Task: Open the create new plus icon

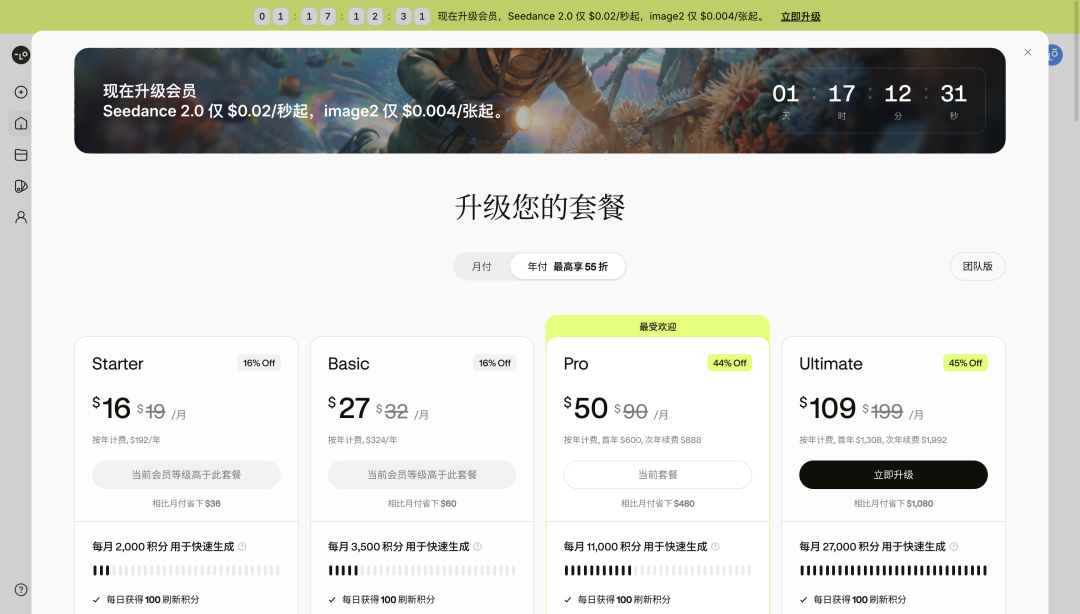Action: pos(21,92)
